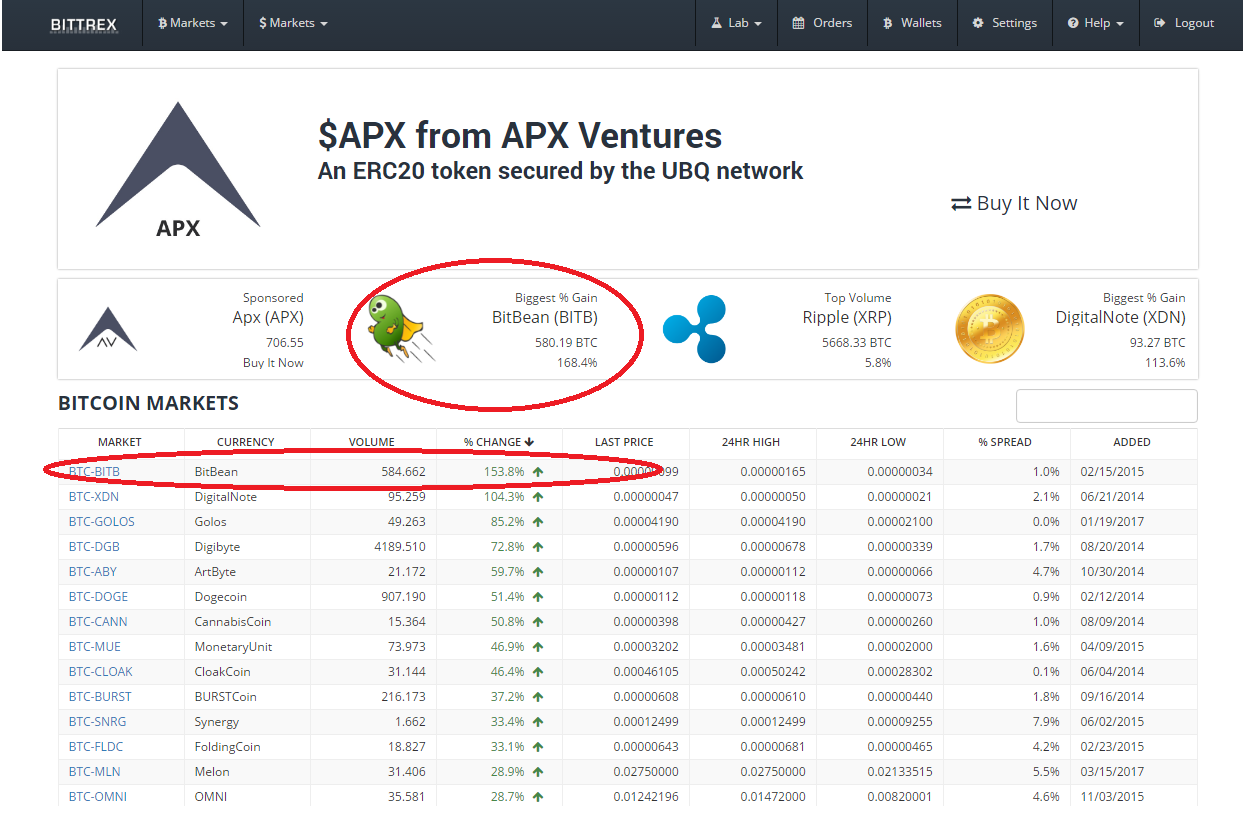Open the BTC-FLDC market
This screenshot has width=1248, height=827.
tap(96, 746)
